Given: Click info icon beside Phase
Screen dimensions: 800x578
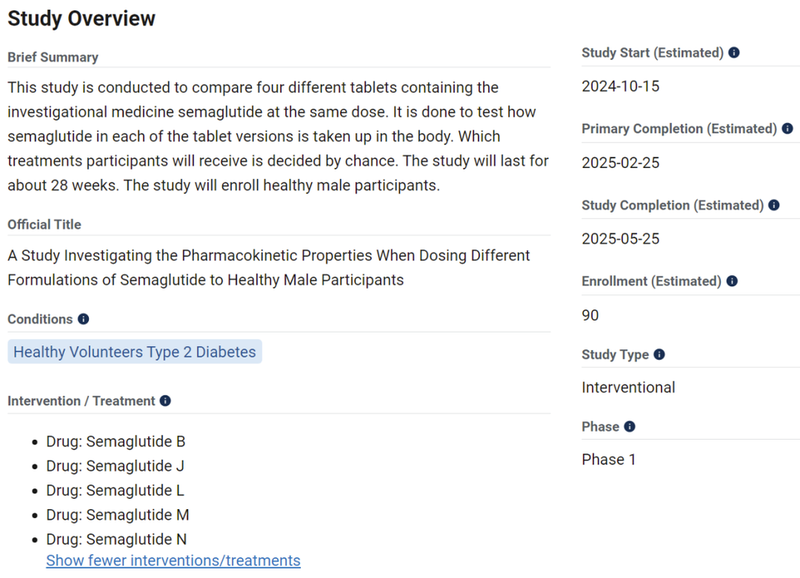Looking at the screenshot, I should coord(629,427).
